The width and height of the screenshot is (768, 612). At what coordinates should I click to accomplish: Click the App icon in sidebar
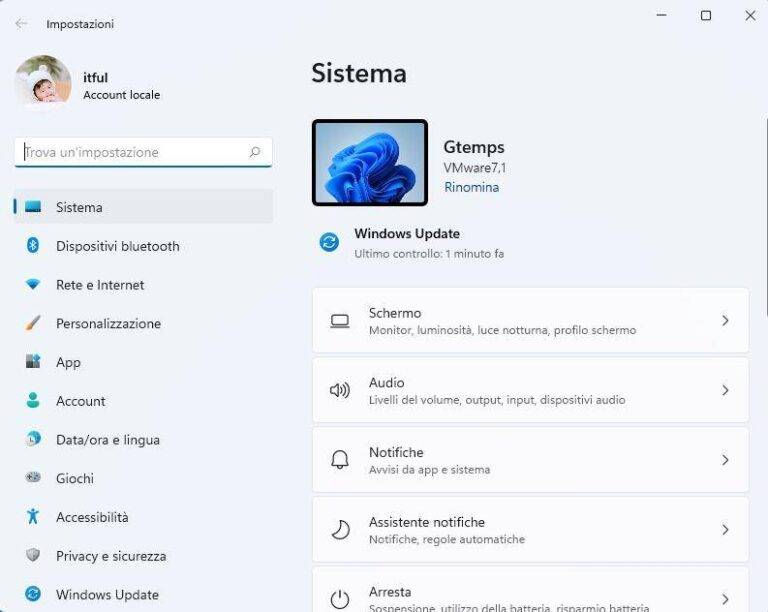click(x=33, y=361)
